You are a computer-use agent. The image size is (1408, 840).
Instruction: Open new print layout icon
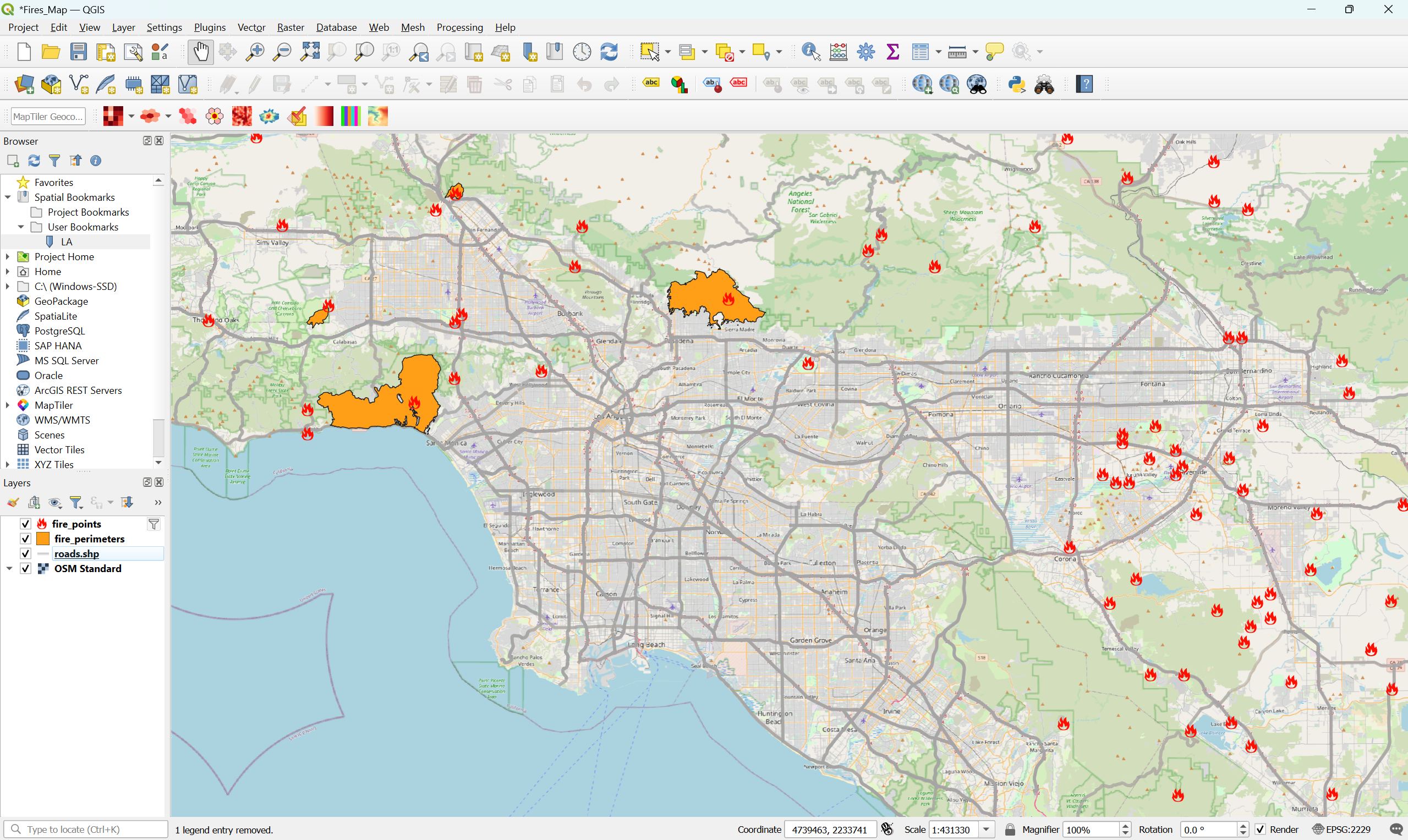[106, 52]
